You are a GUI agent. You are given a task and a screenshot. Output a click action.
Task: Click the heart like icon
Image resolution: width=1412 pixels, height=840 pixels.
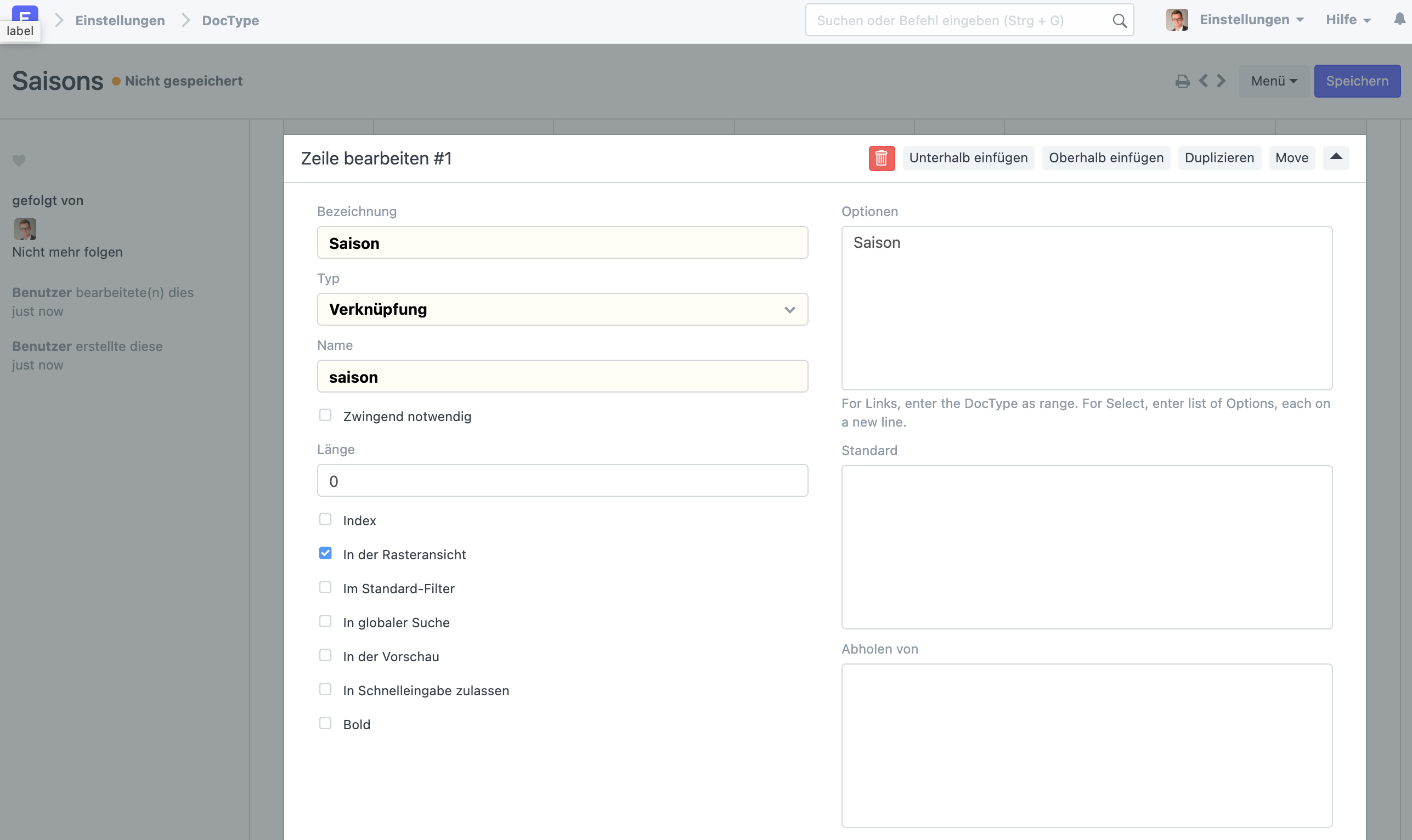[x=19, y=161]
